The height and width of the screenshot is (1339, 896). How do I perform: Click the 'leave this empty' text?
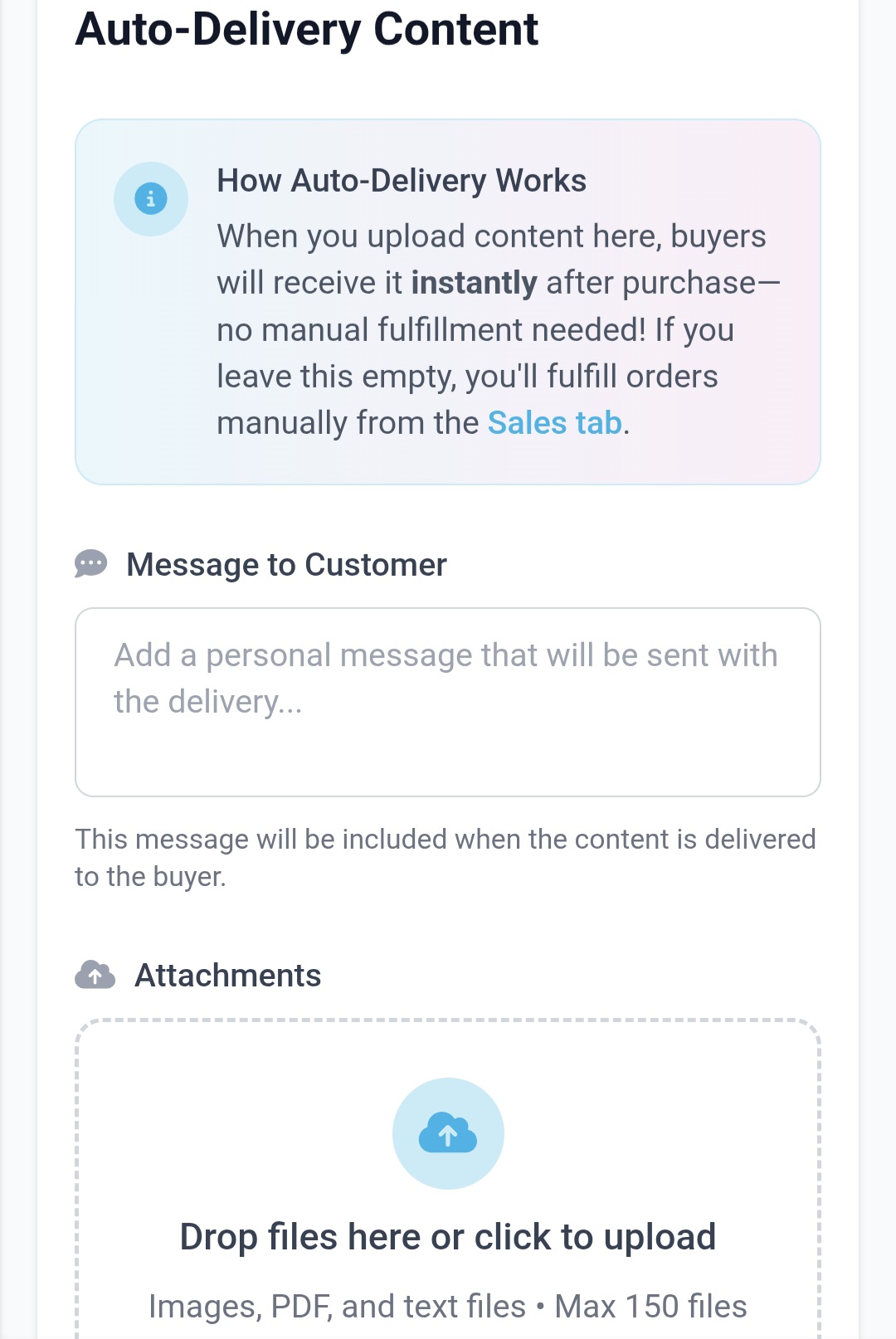pyautogui.click(x=336, y=377)
